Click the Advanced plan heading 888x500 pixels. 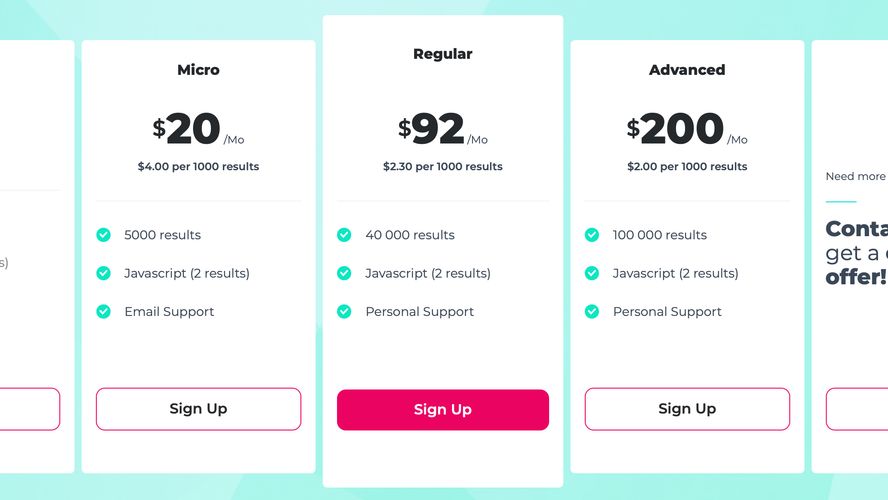687,70
